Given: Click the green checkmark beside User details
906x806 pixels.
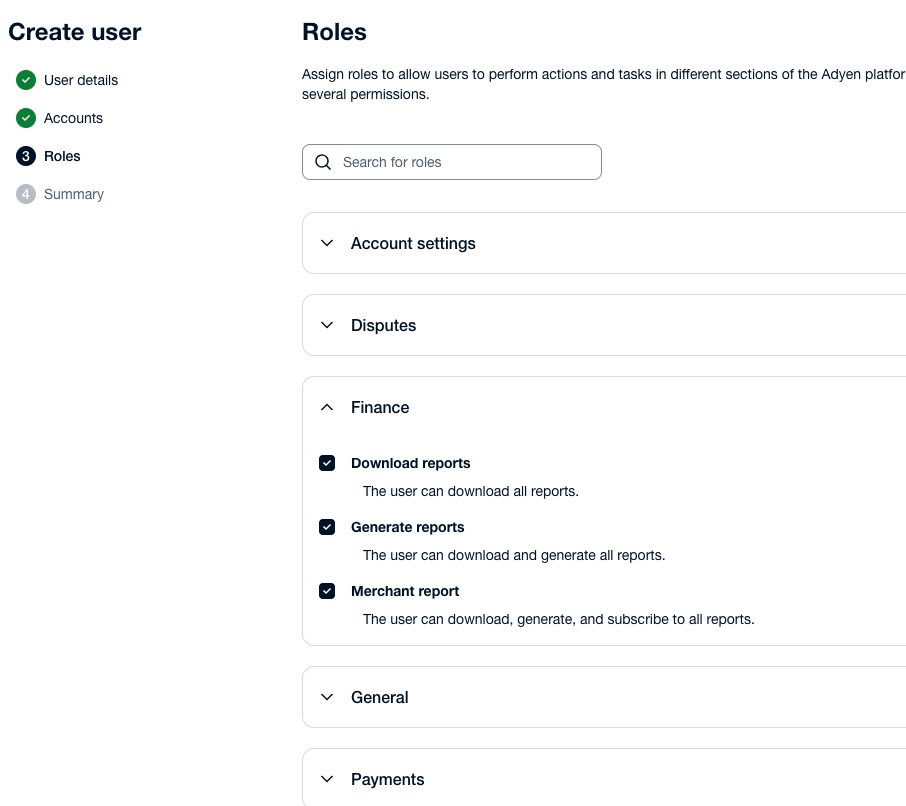Looking at the screenshot, I should point(26,80).
